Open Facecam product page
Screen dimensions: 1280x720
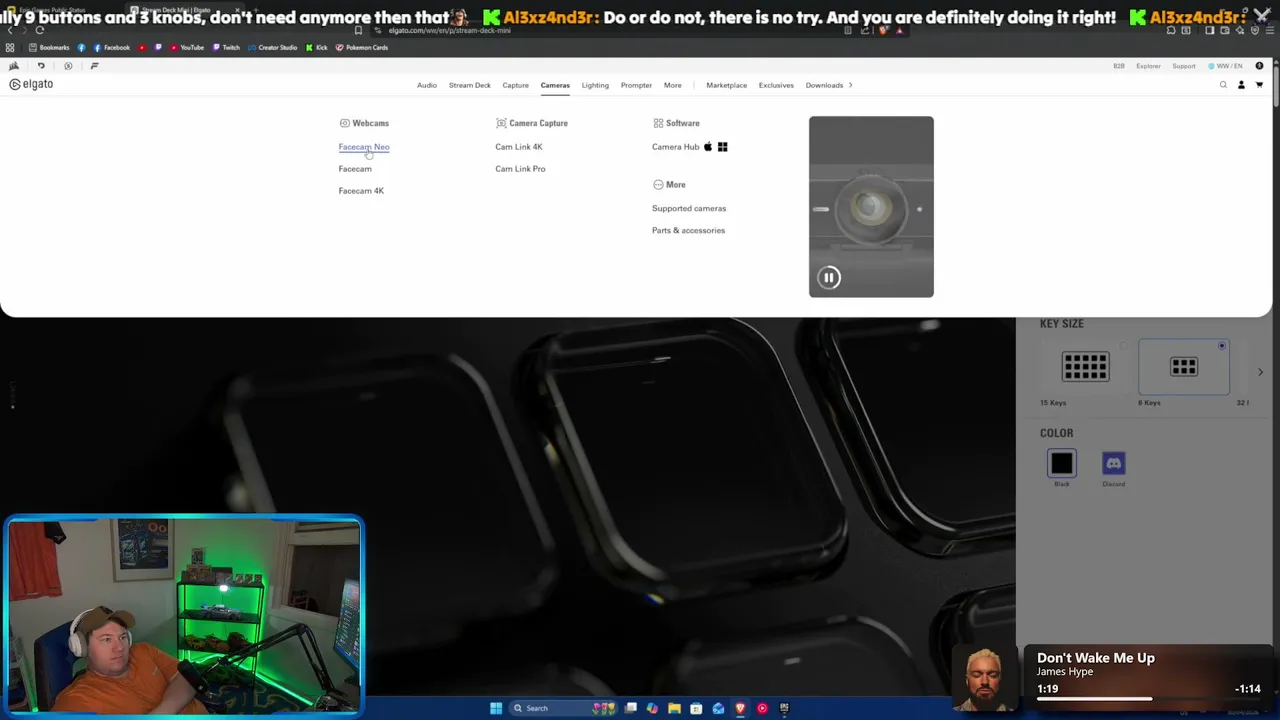[x=355, y=169]
